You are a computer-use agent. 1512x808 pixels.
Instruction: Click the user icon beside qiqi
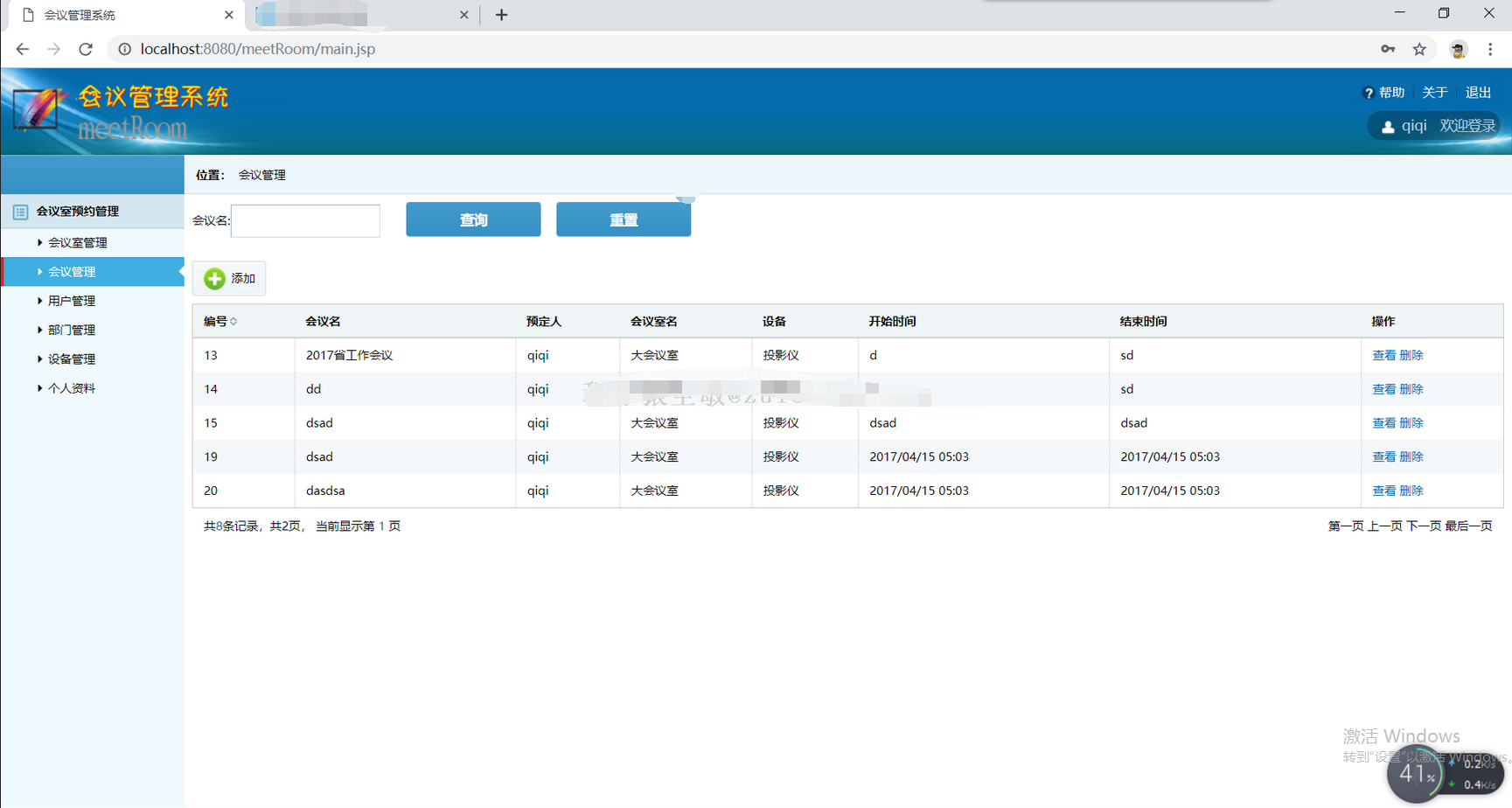tap(1388, 127)
